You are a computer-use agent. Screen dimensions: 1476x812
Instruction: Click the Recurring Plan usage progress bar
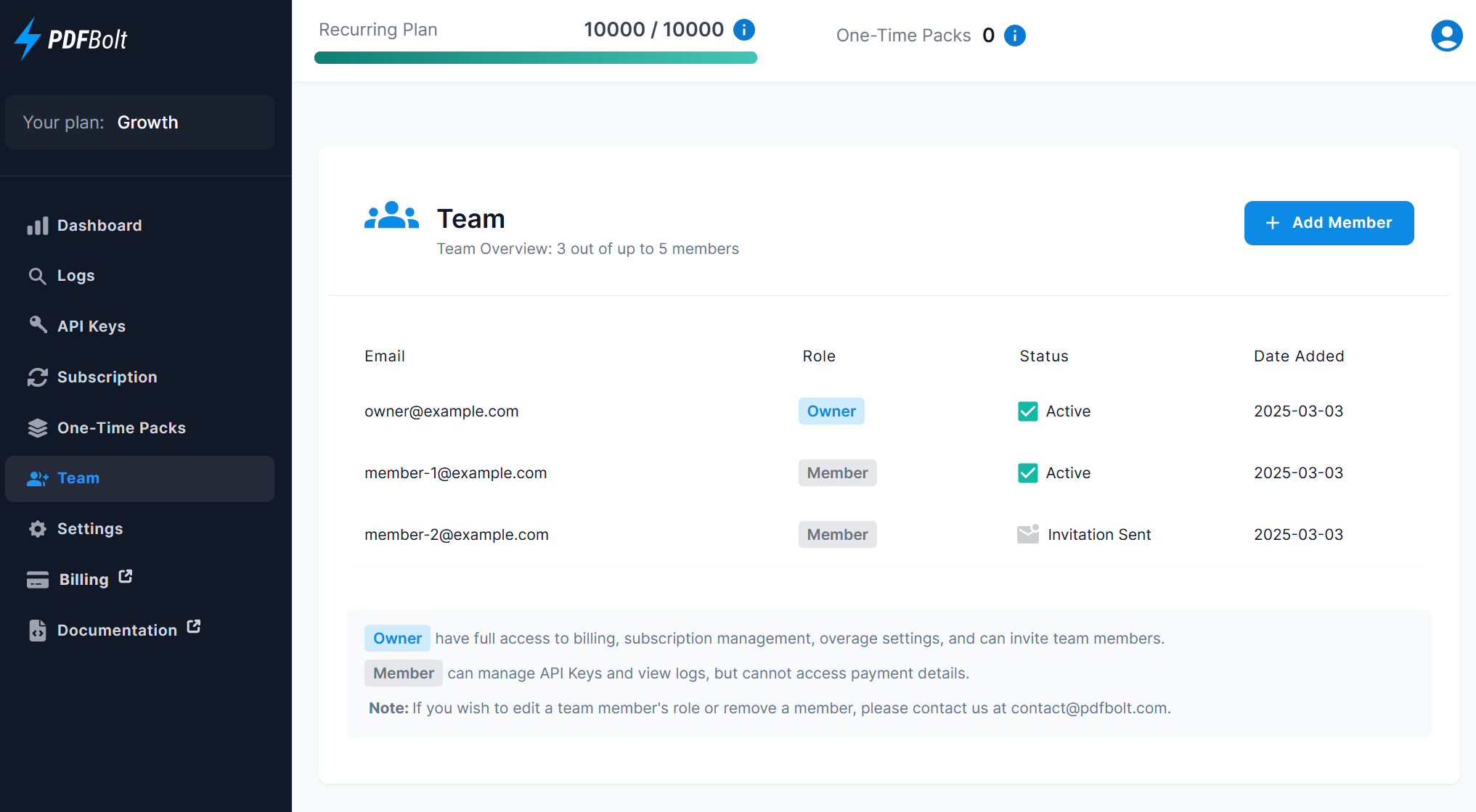click(x=535, y=58)
